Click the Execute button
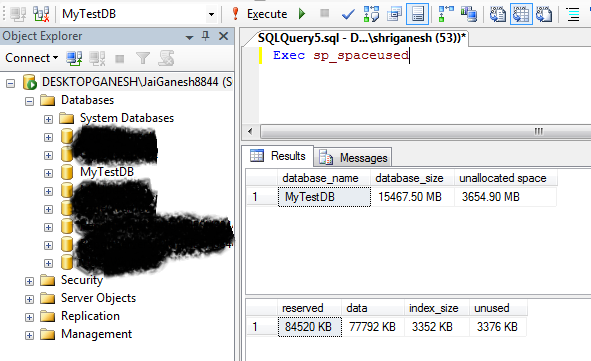The height and width of the screenshot is (361, 591). click(261, 14)
